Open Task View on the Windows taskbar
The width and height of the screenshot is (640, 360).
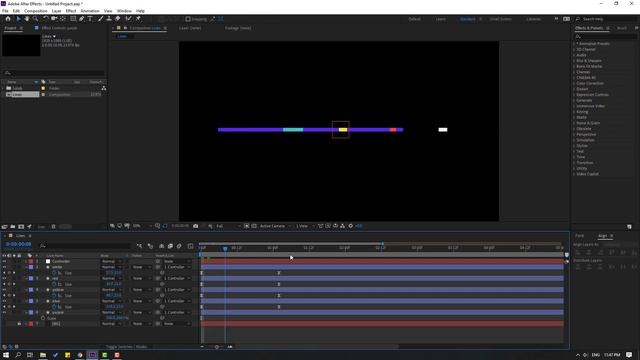pyautogui.click(x=30, y=355)
